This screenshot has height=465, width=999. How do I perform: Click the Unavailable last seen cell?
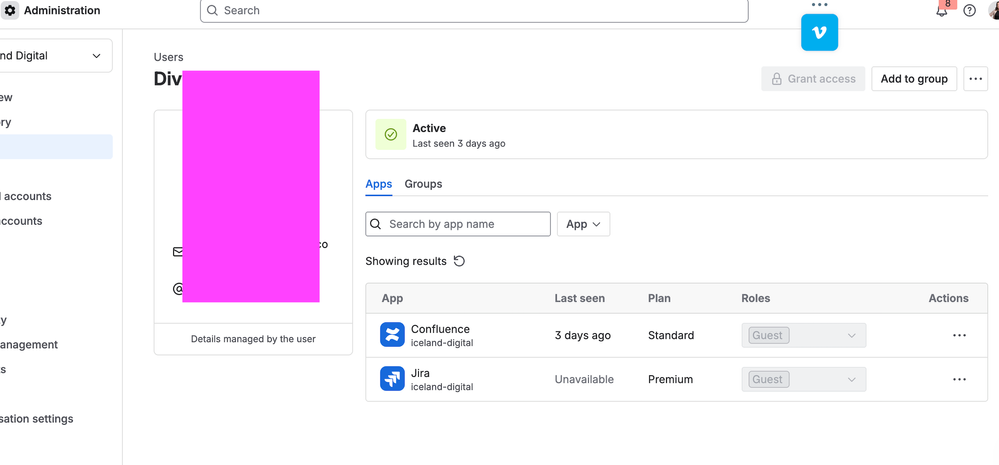coord(584,380)
